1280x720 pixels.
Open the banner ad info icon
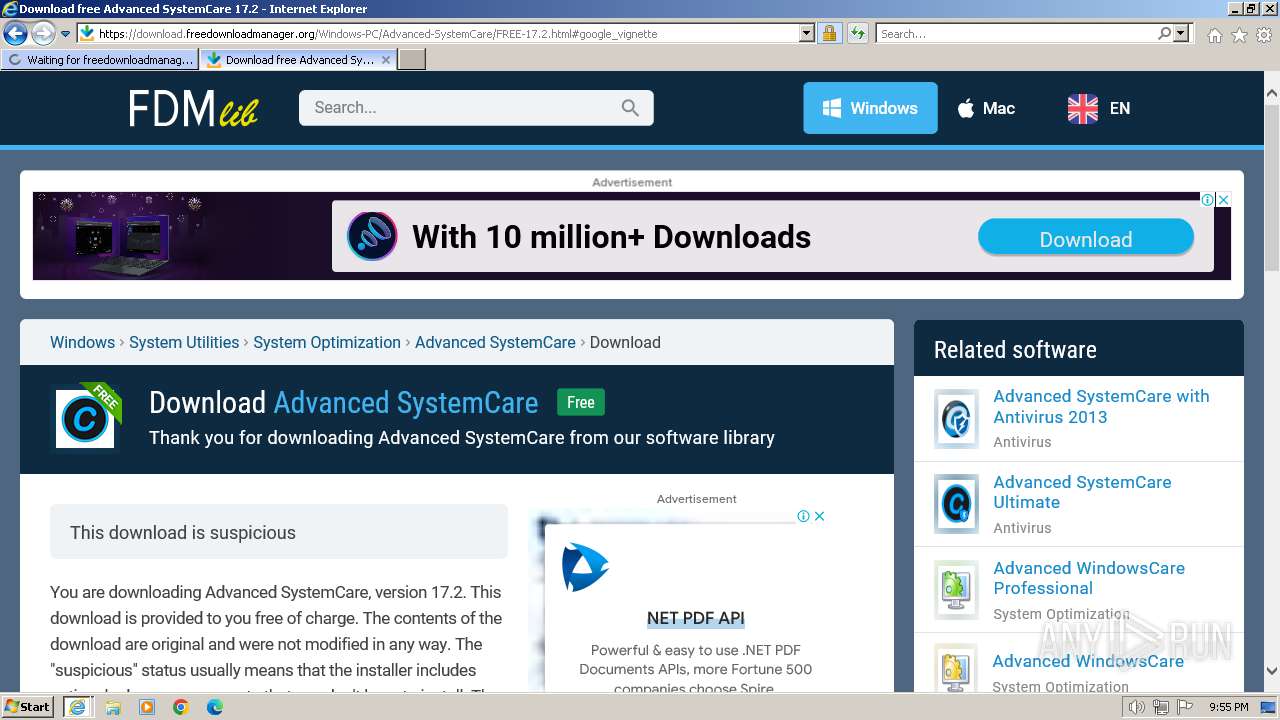point(1208,199)
